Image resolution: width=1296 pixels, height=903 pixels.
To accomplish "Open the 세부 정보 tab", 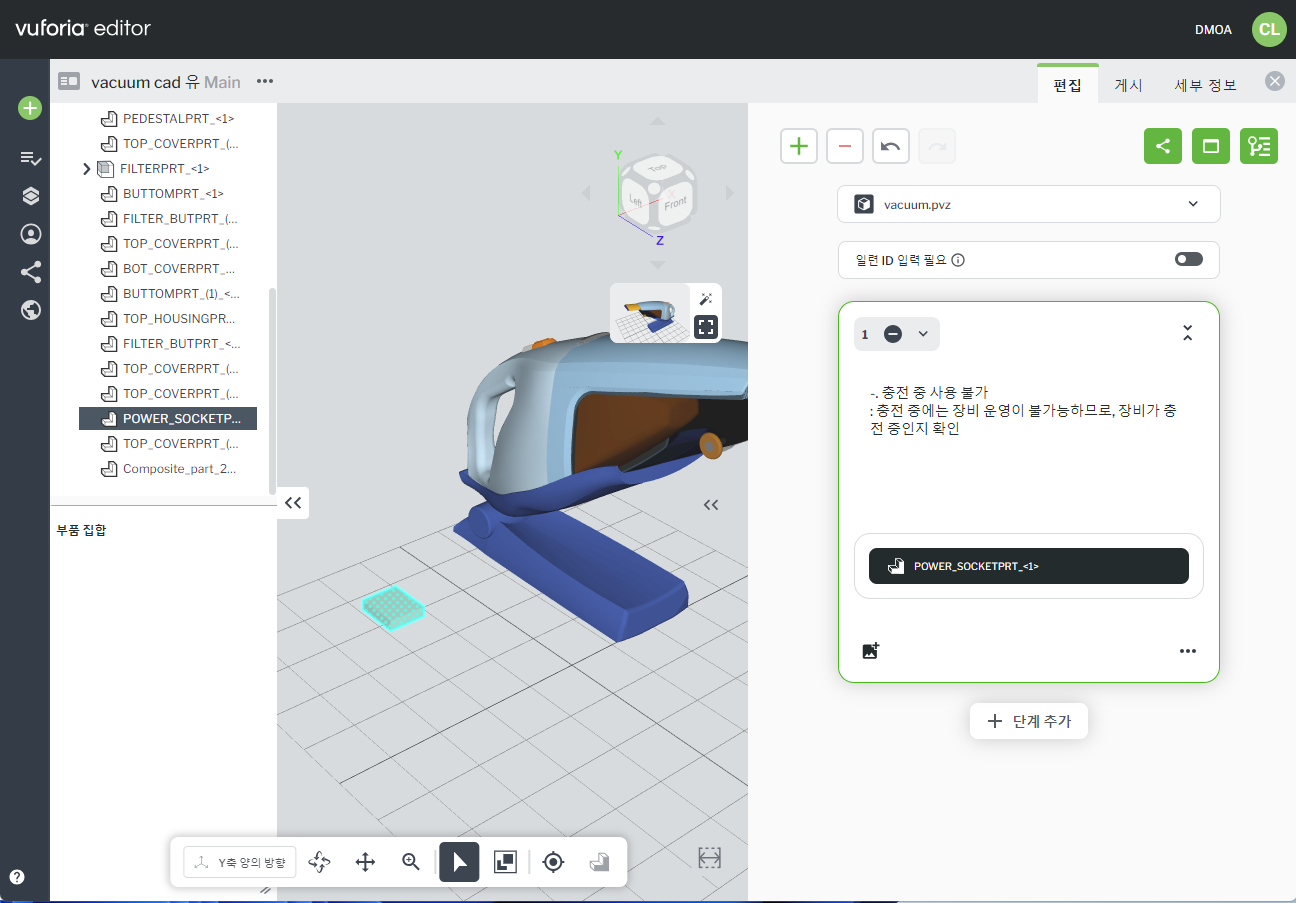I will [x=1205, y=85].
